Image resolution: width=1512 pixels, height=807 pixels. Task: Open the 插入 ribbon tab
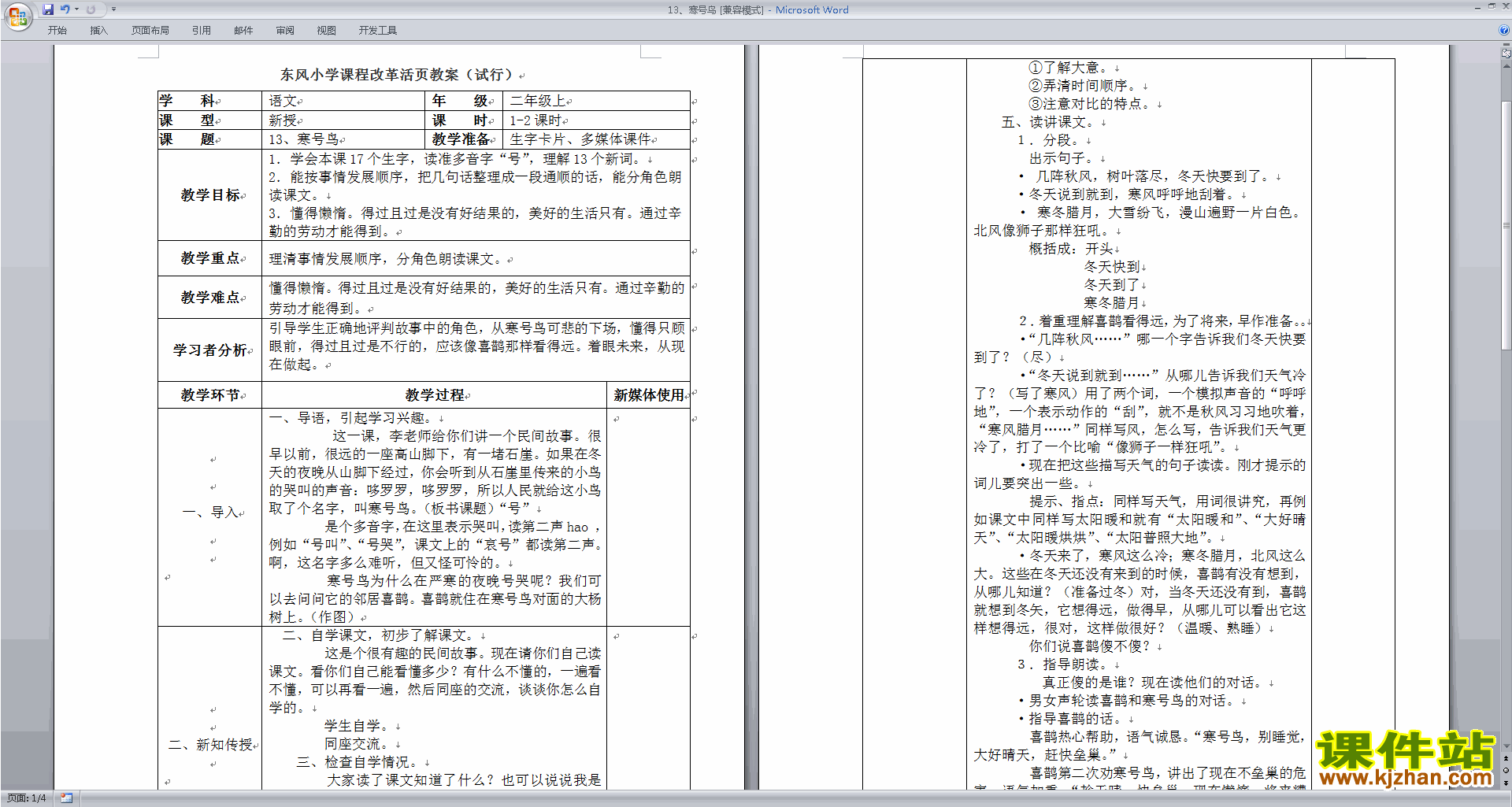[98, 31]
